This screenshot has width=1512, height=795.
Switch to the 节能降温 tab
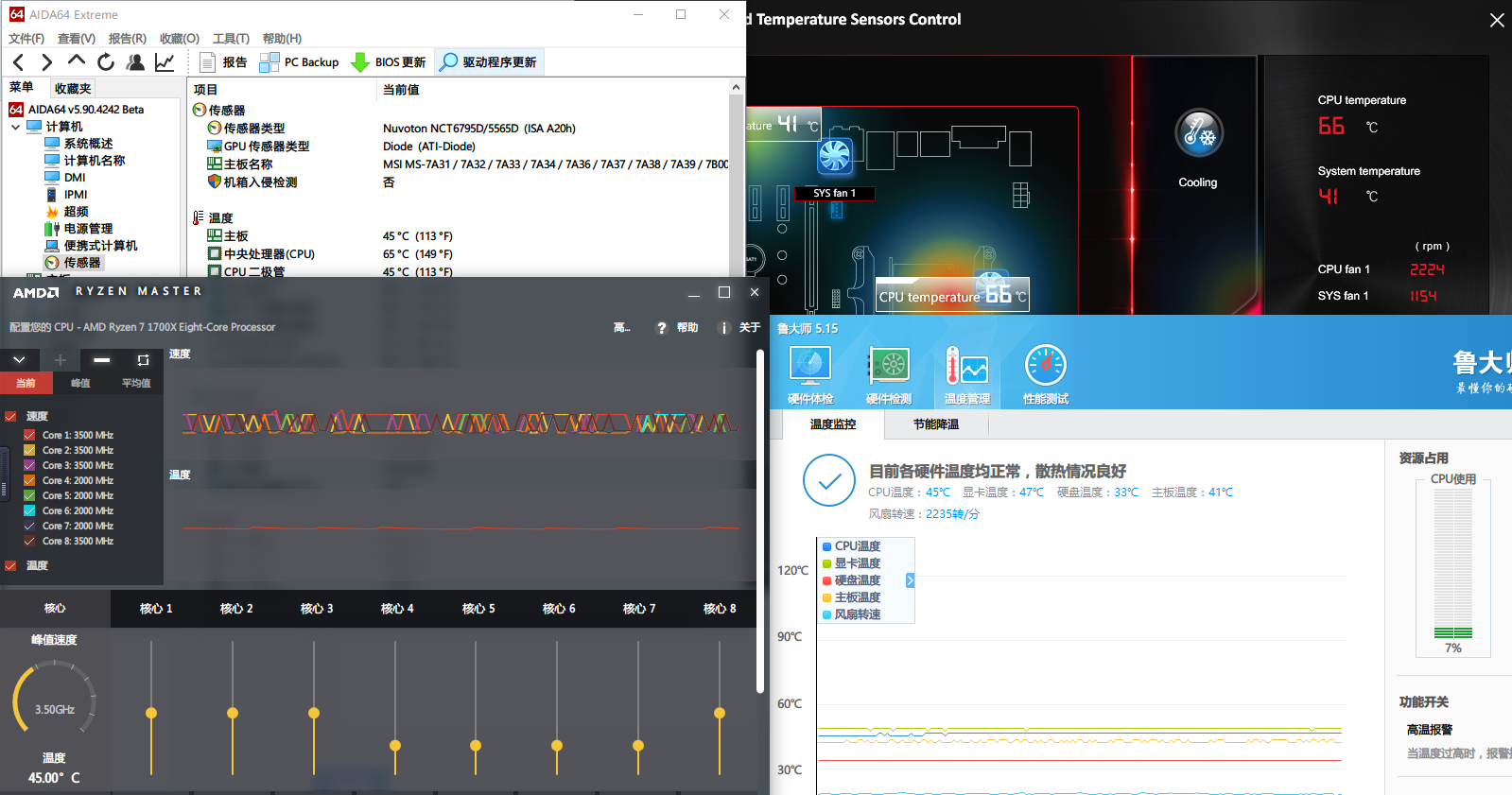(935, 424)
